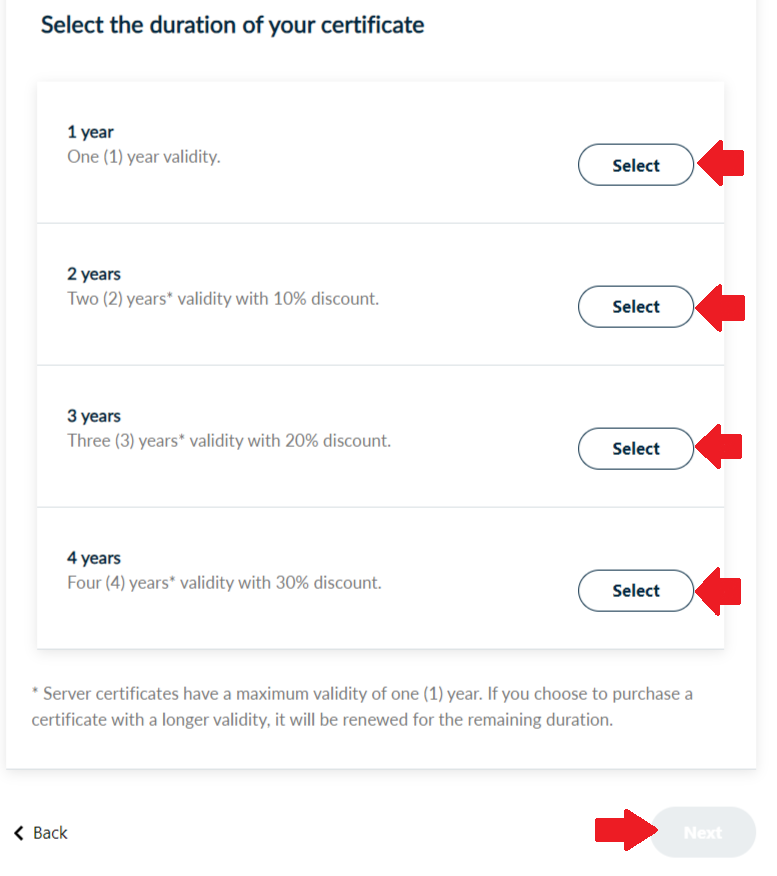Image resolution: width=777 pixels, height=876 pixels.
Task: Click the "4 years" option title
Action: point(94,558)
